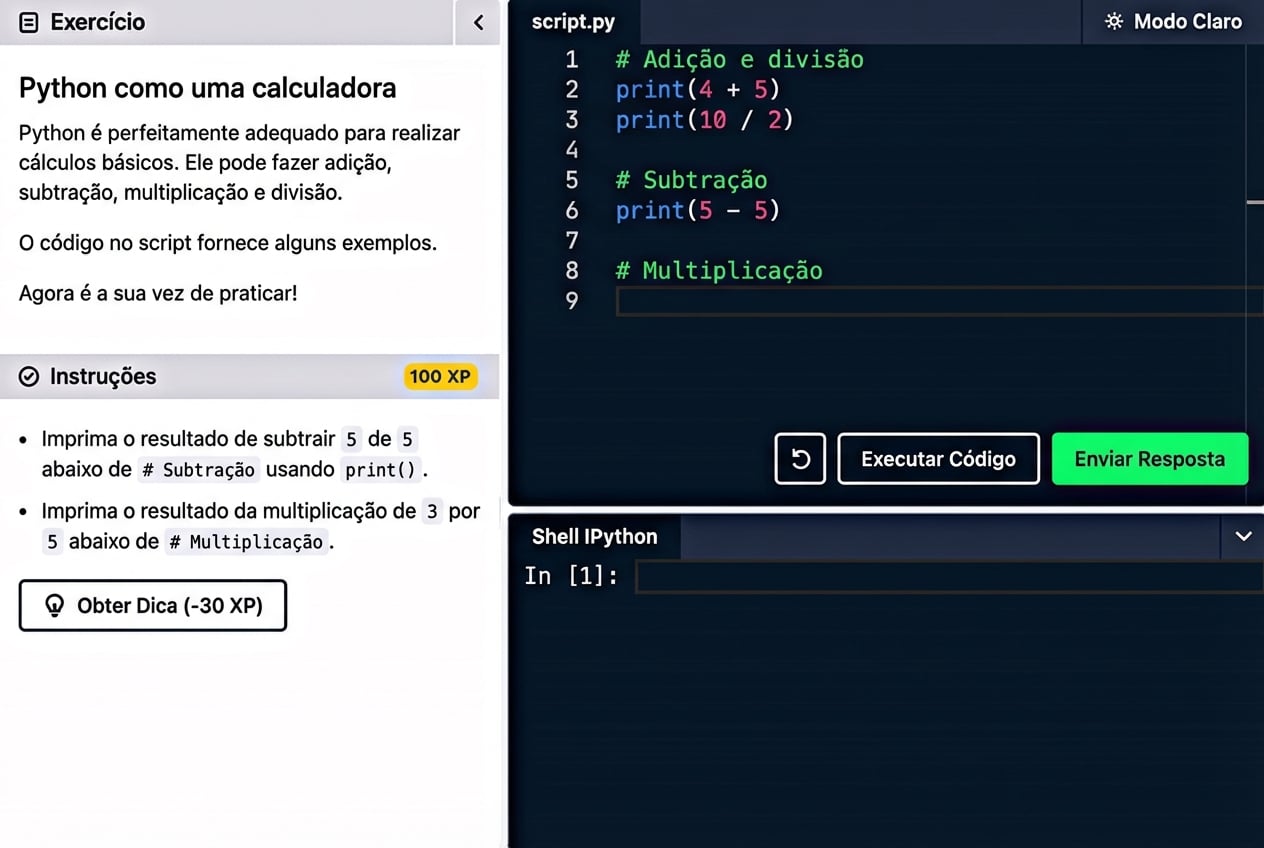The height and width of the screenshot is (848, 1264).
Task: Click code line print(4 + 5)
Action: (x=698, y=90)
